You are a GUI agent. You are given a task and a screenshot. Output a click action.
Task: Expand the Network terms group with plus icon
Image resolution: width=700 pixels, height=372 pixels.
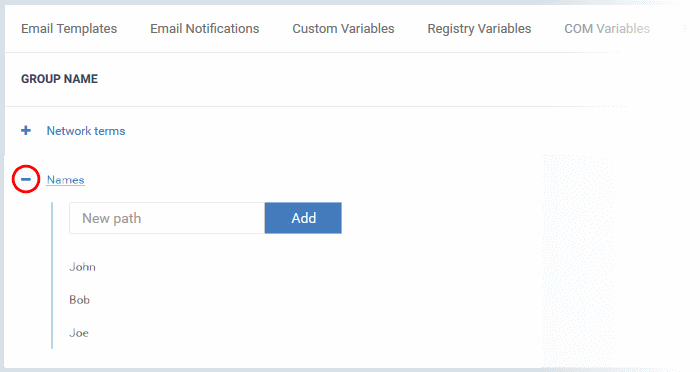[x=26, y=130]
